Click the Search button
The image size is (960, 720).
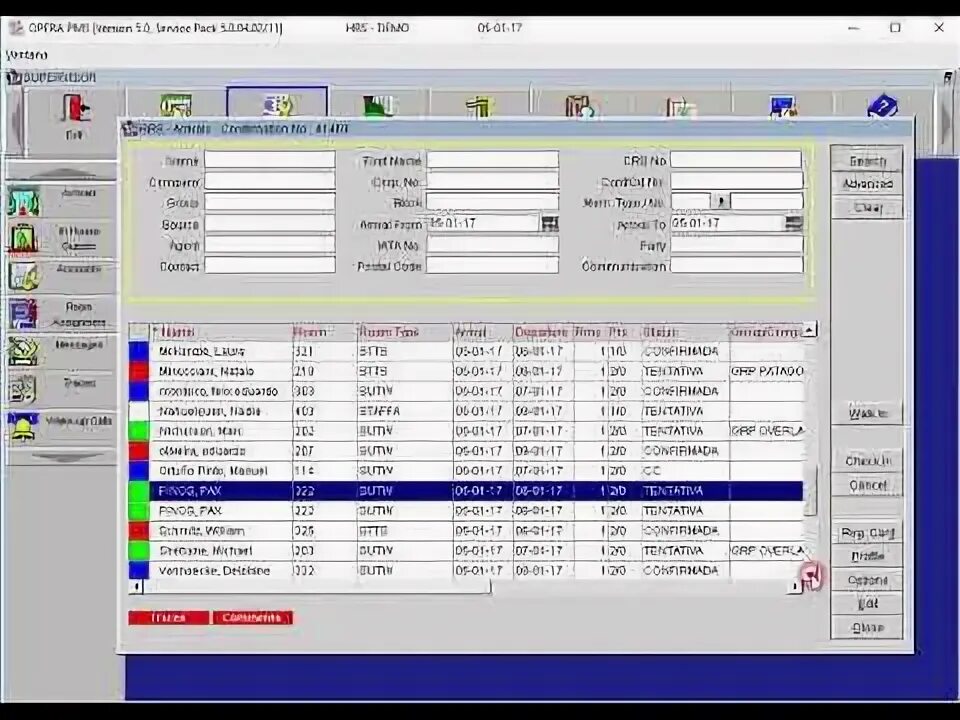point(867,161)
